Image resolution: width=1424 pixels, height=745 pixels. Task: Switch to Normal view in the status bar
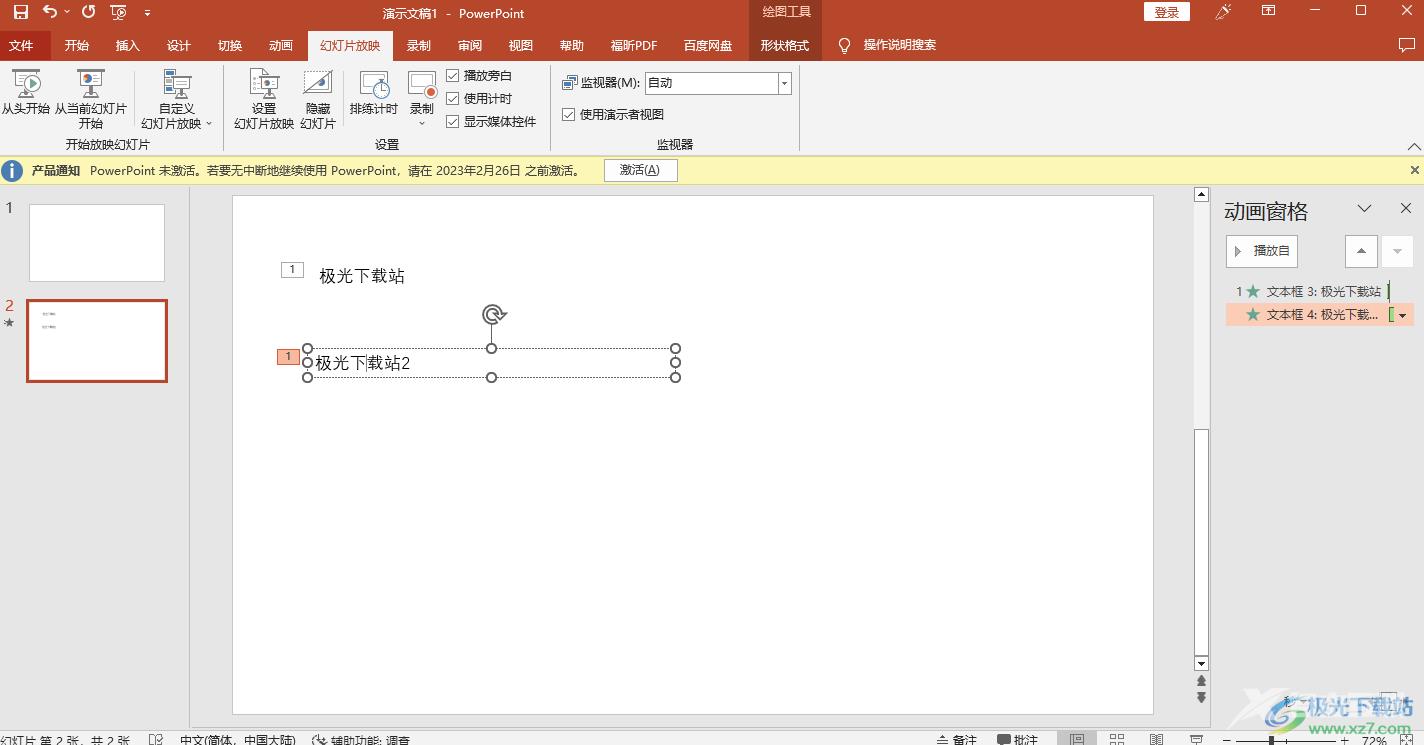(1077, 740)
